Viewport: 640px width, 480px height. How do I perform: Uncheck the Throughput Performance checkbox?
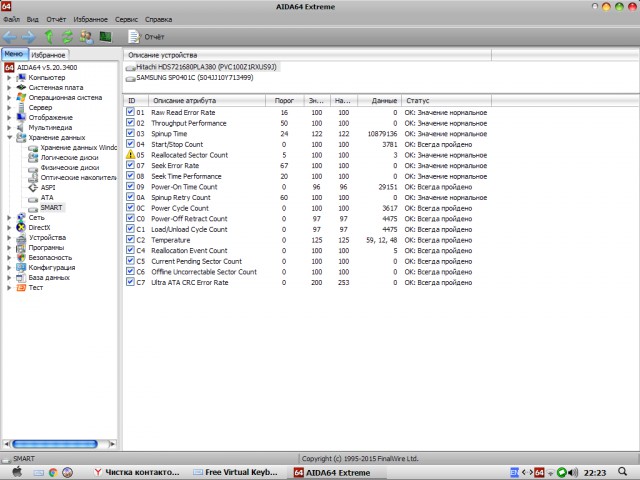[x=130, y=122]
